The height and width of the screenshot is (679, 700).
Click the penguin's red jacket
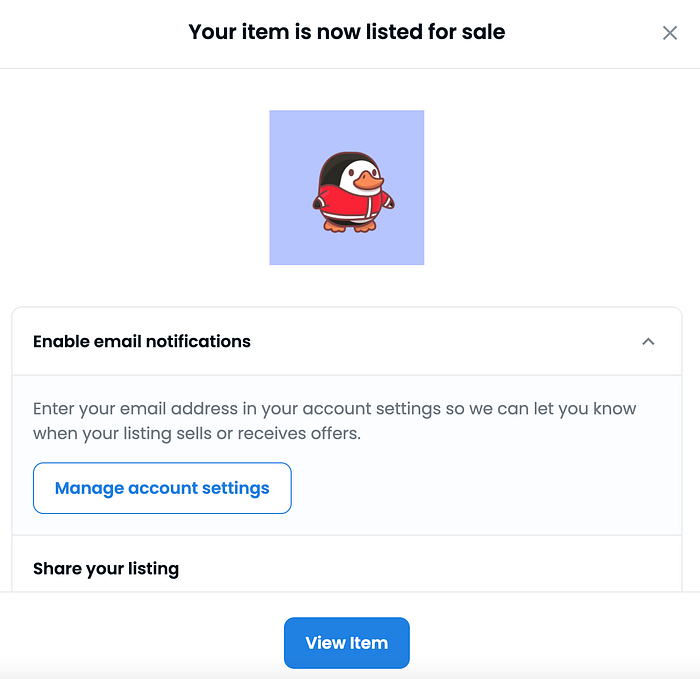tap(349, 204)
